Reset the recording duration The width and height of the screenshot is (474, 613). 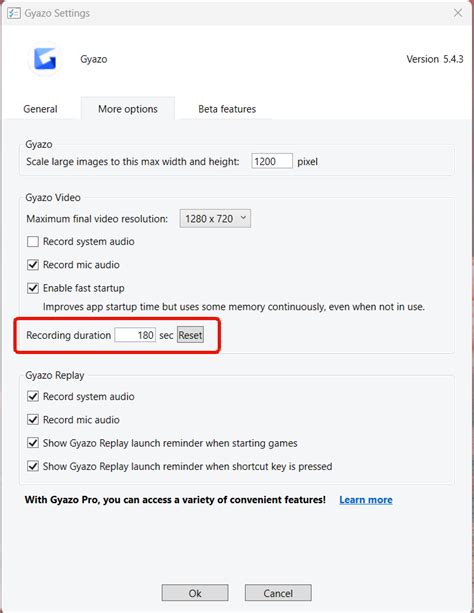pyautogui.click(x=190, y=335)
